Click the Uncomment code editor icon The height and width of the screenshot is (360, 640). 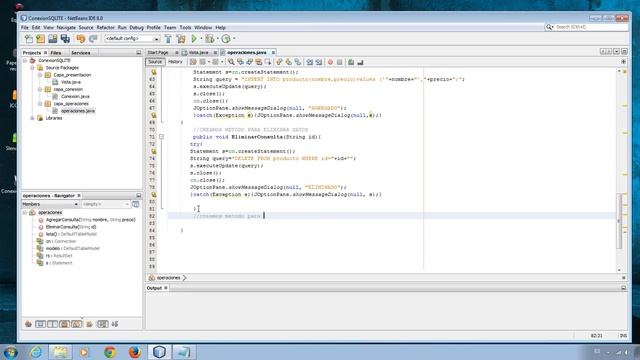click(360, 62)
